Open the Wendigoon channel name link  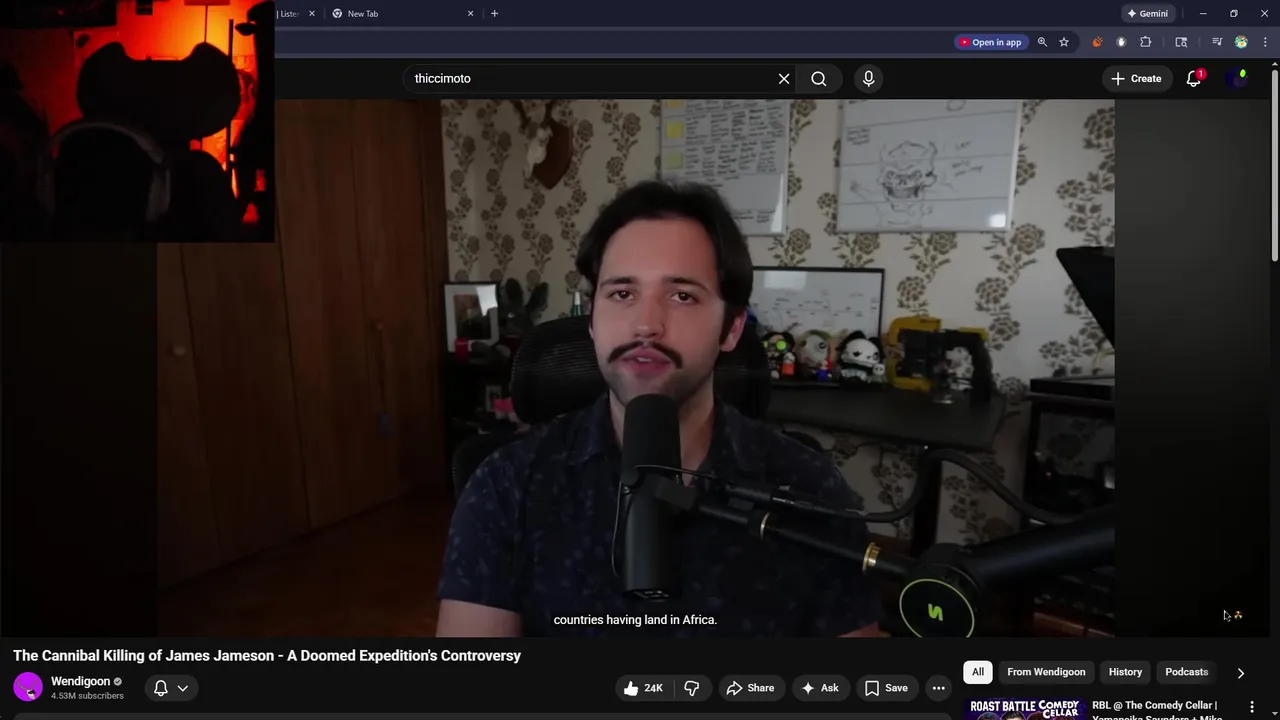tap(80, 681)
